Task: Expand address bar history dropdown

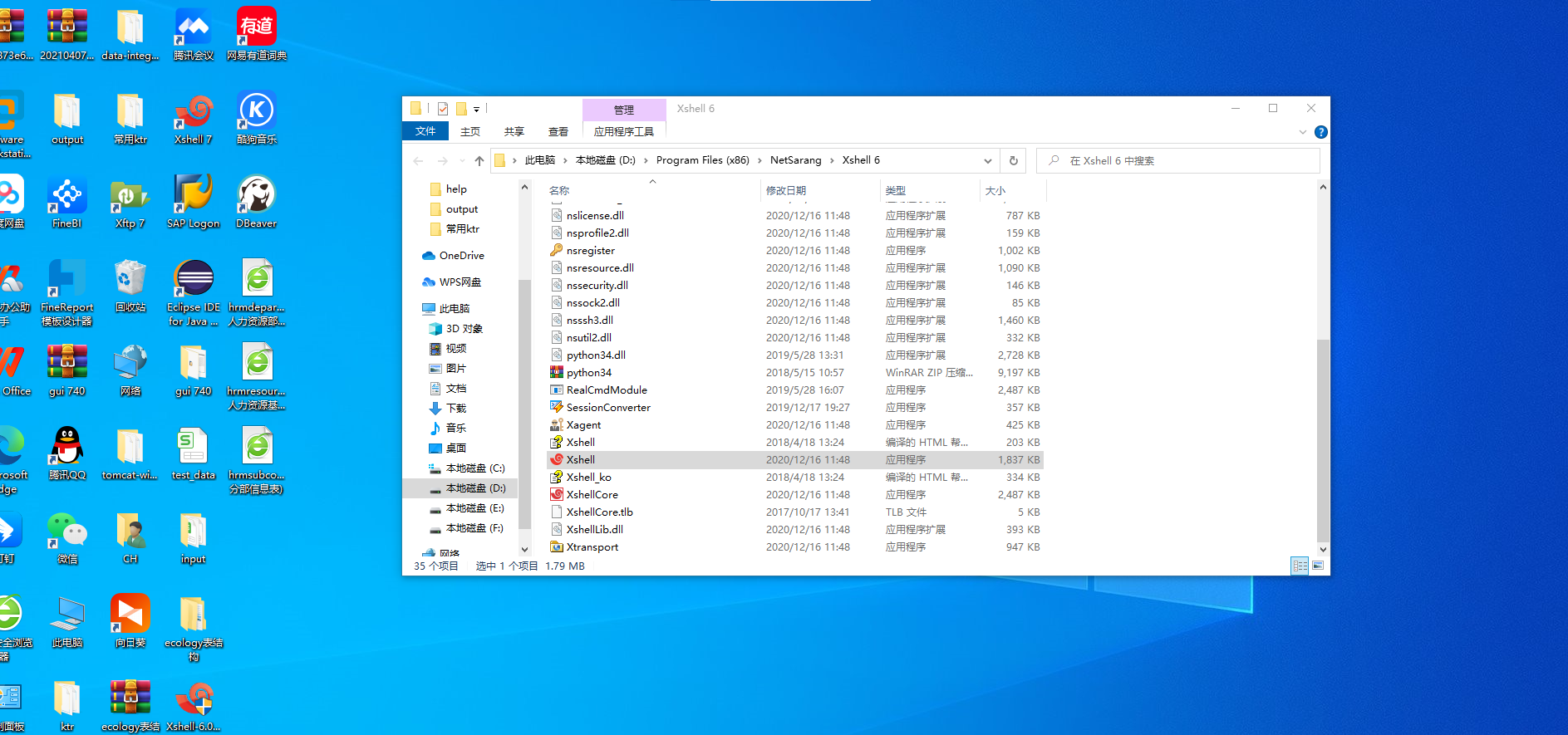Action: (x=987, y=160)
